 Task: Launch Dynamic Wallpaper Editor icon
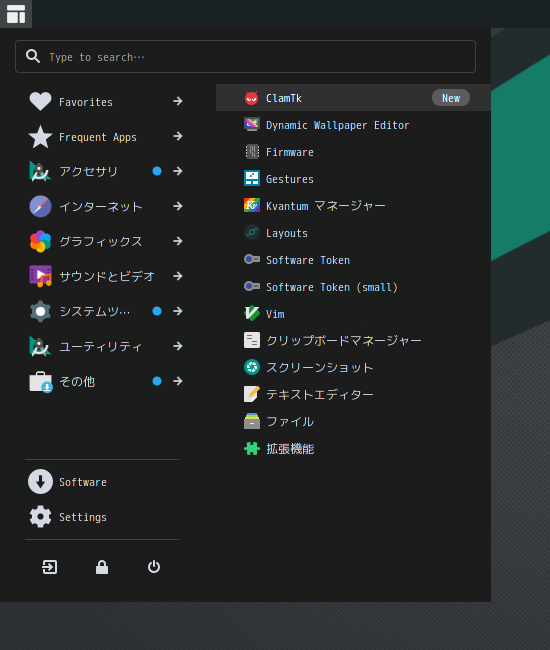pyautogui.click(x=252, y=125)
